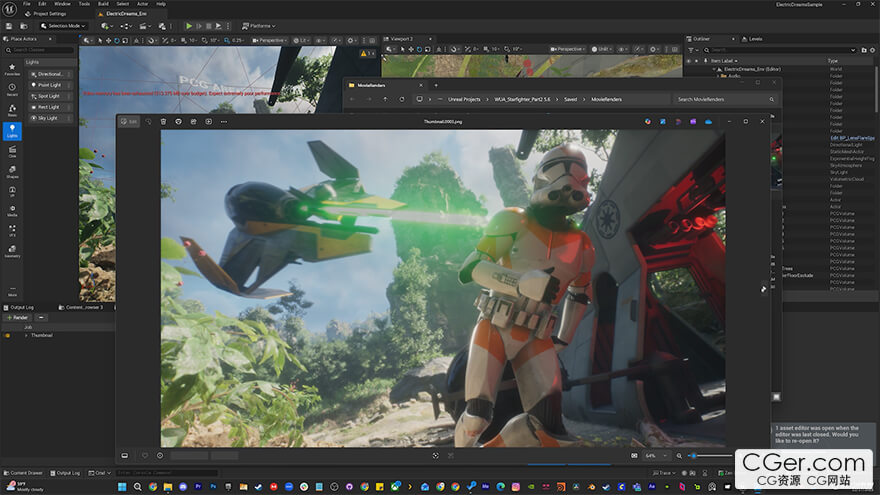Image resolution: width=880 pixels, height=495 pixels.
Task: Open the Actor menu
Action: 143,4
